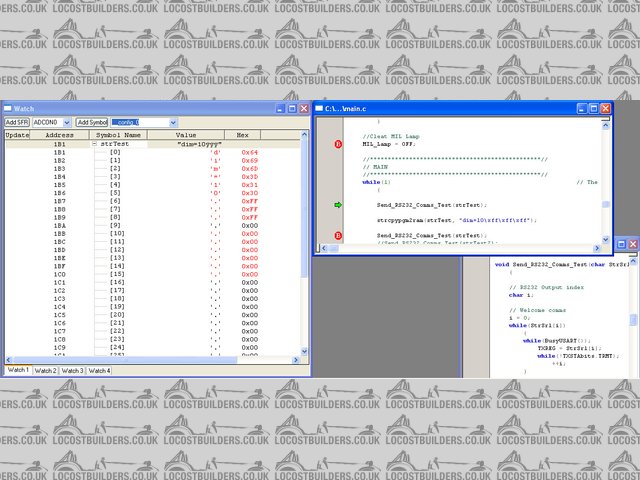Click main.c horizontal scroll right arrow
The height and width of the screenshot is (480, 640).
click(597, 248)
